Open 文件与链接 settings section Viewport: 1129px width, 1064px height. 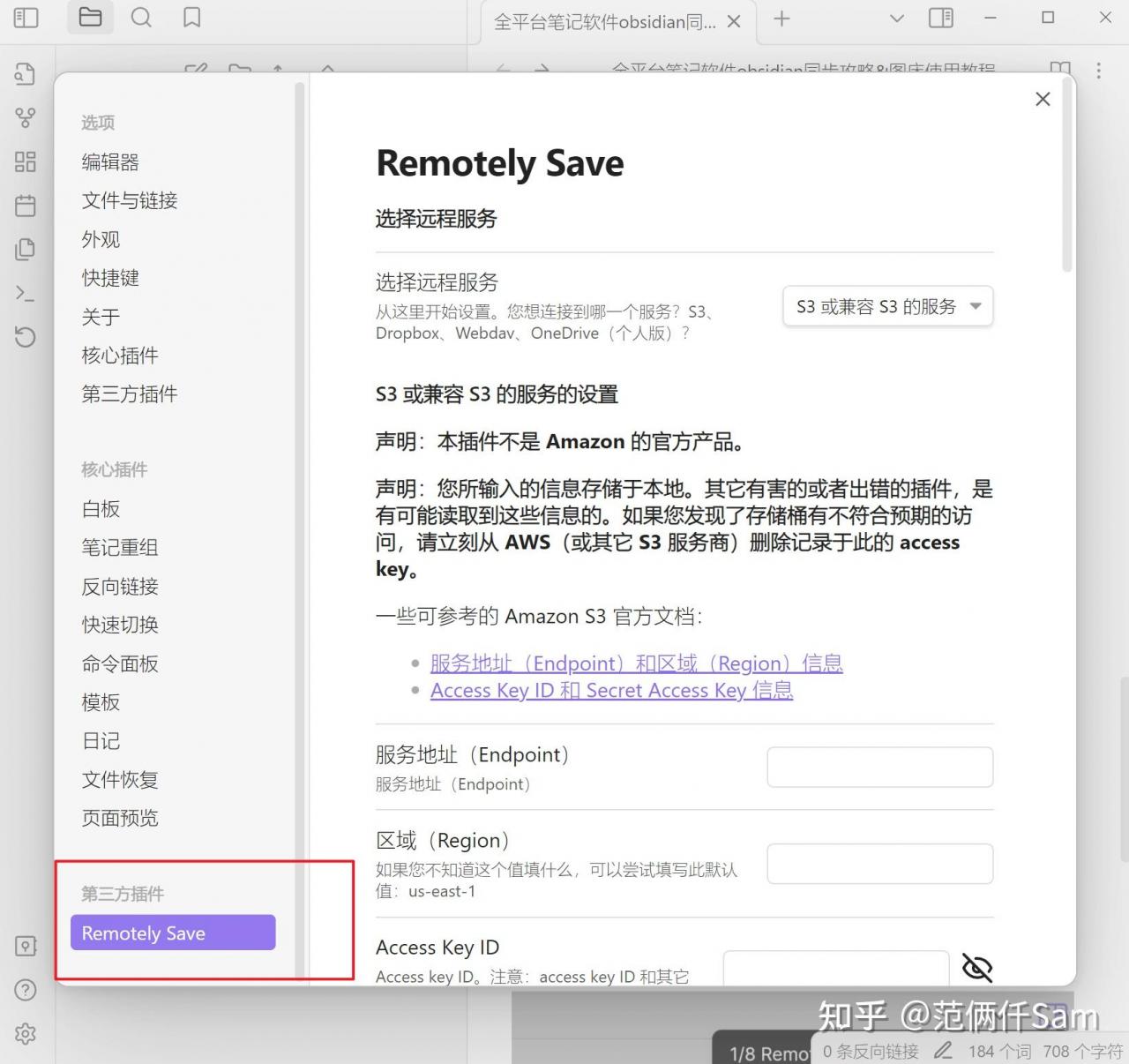(x=130, y=200)
